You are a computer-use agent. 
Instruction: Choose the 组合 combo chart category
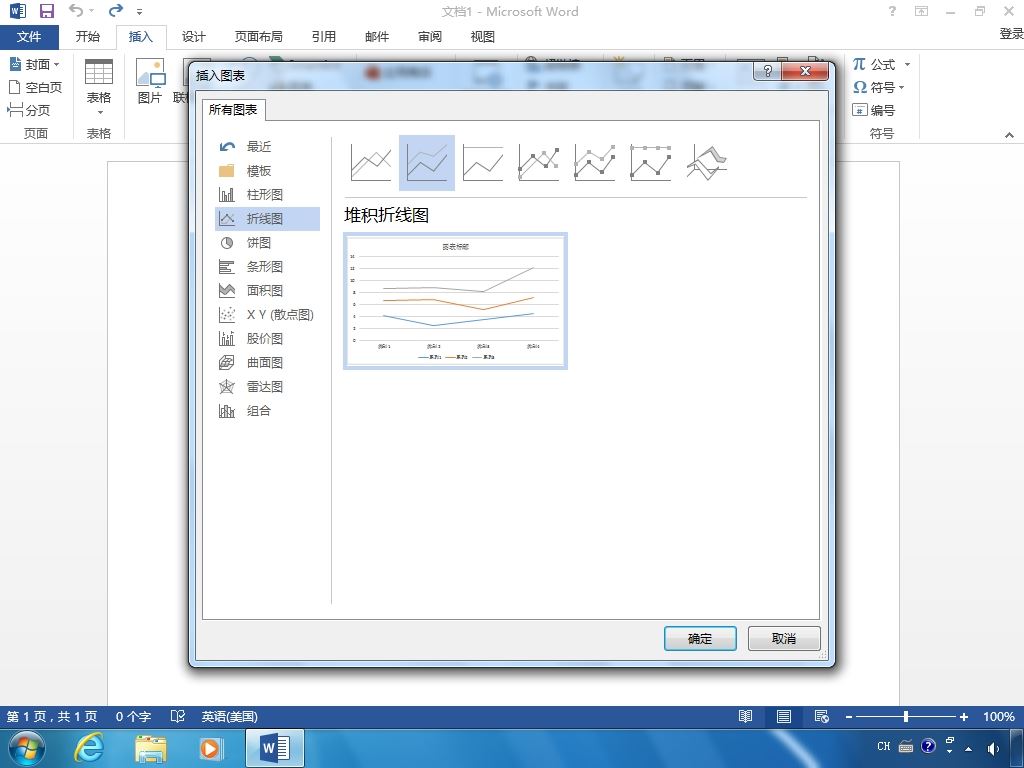click(x=267, y=411)
